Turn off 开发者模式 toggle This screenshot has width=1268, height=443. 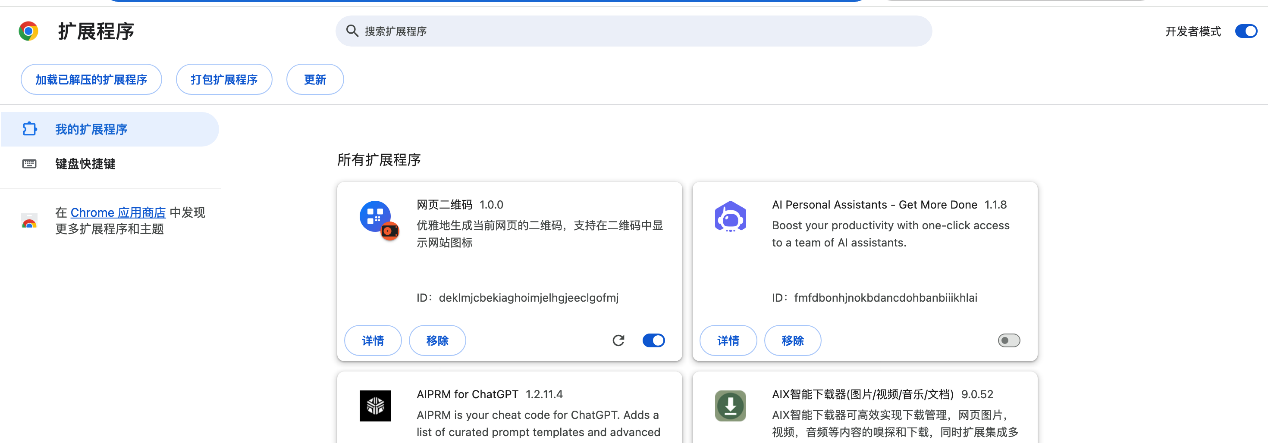pyautogui.click(x=1246, y=31)
